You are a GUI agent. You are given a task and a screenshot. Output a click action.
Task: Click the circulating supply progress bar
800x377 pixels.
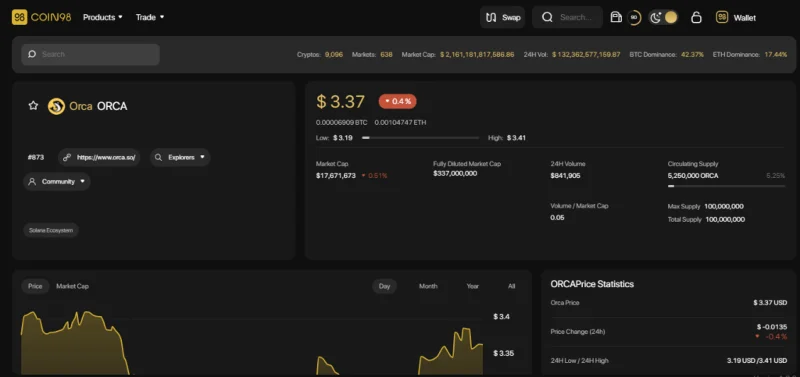[726, 186]
